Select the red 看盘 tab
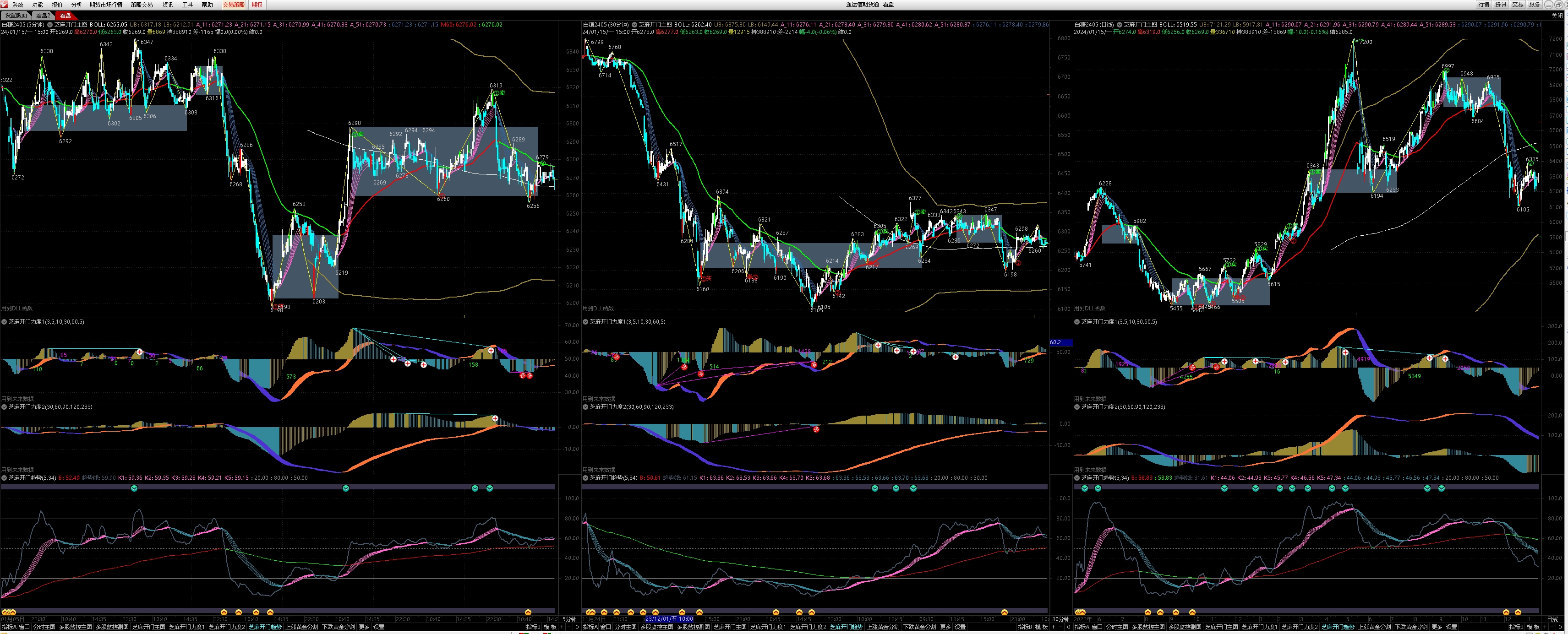1568x634 pixels. click(65, 15)
